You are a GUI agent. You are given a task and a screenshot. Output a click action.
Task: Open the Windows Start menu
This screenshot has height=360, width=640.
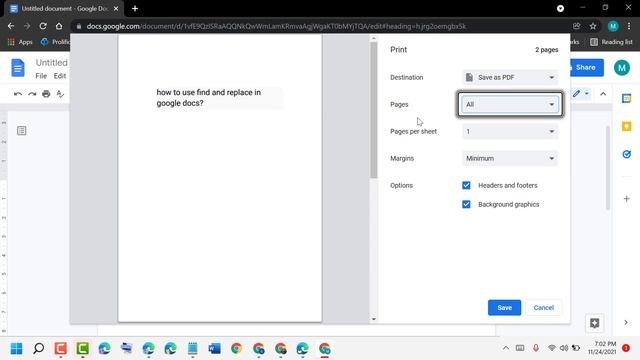point(17,349)
